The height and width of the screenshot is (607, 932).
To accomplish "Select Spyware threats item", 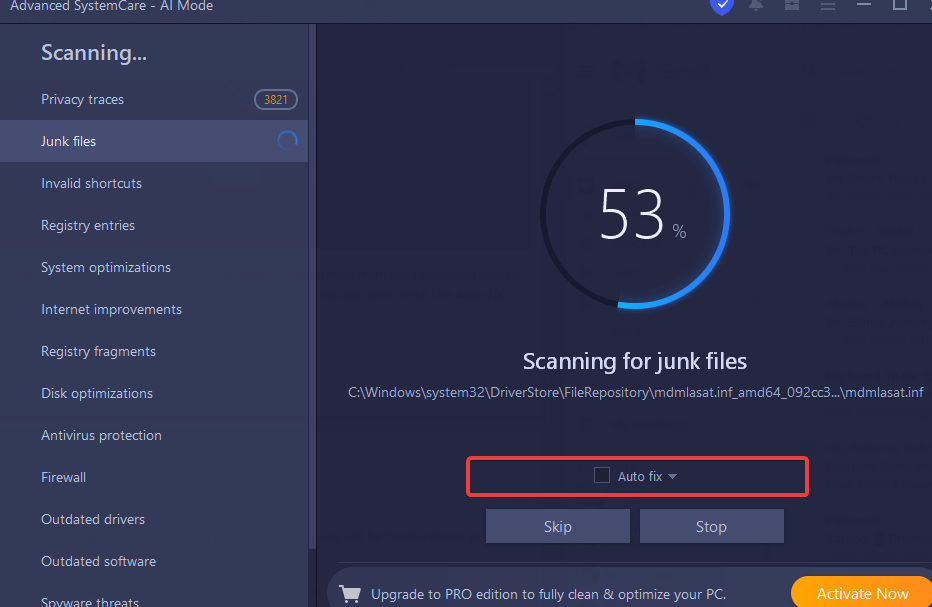I will tap(154, 597).
